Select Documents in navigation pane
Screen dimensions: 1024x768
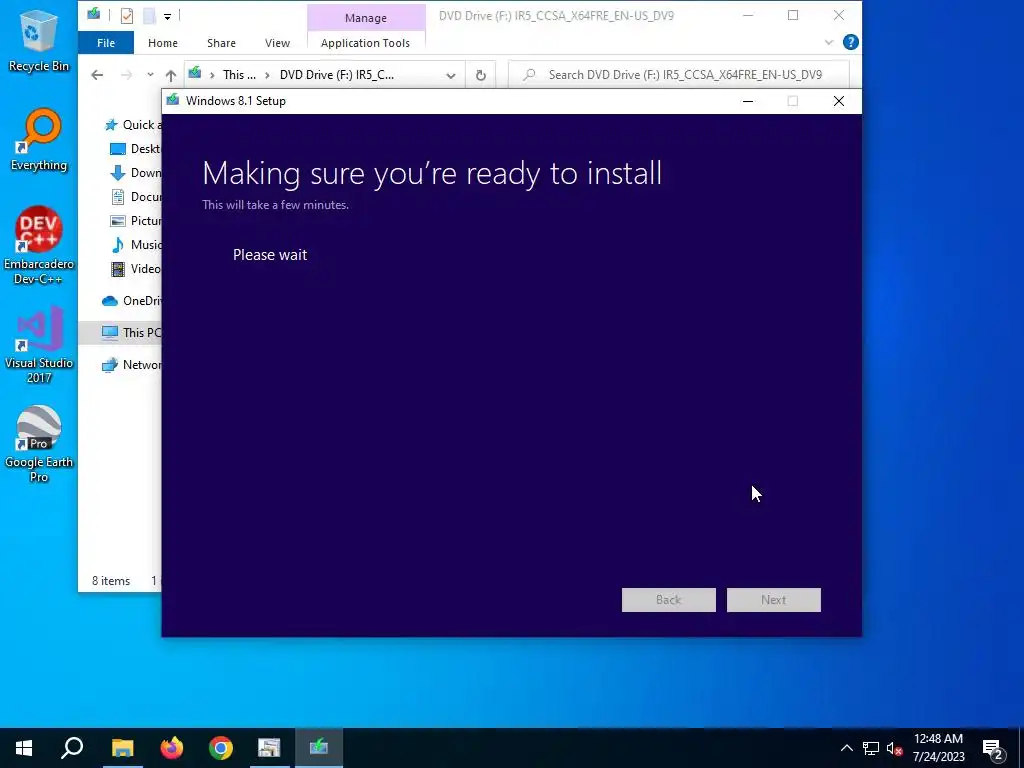[x=136, y=197]
